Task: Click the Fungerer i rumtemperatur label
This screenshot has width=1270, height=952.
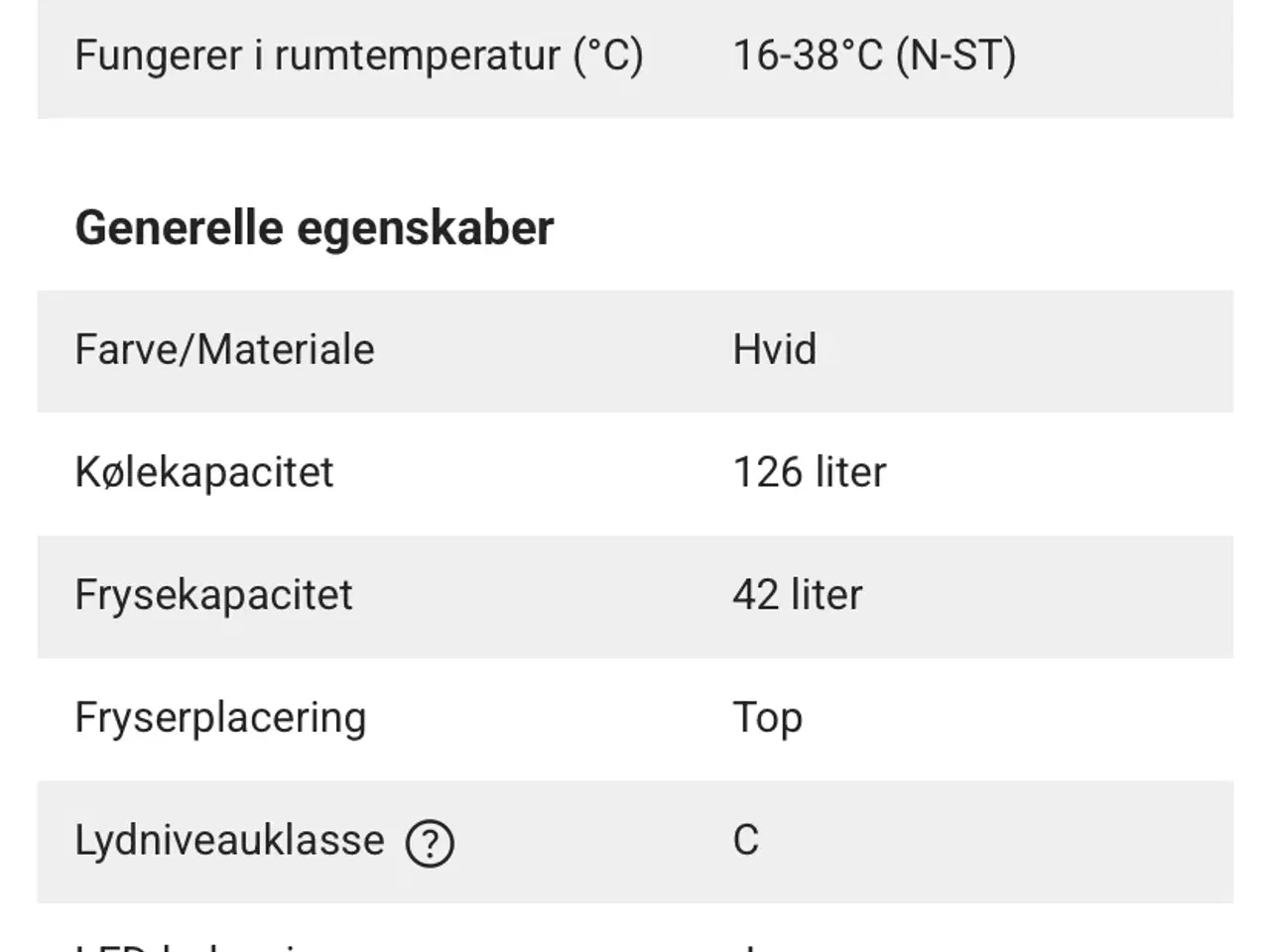Action: (359, 56)
